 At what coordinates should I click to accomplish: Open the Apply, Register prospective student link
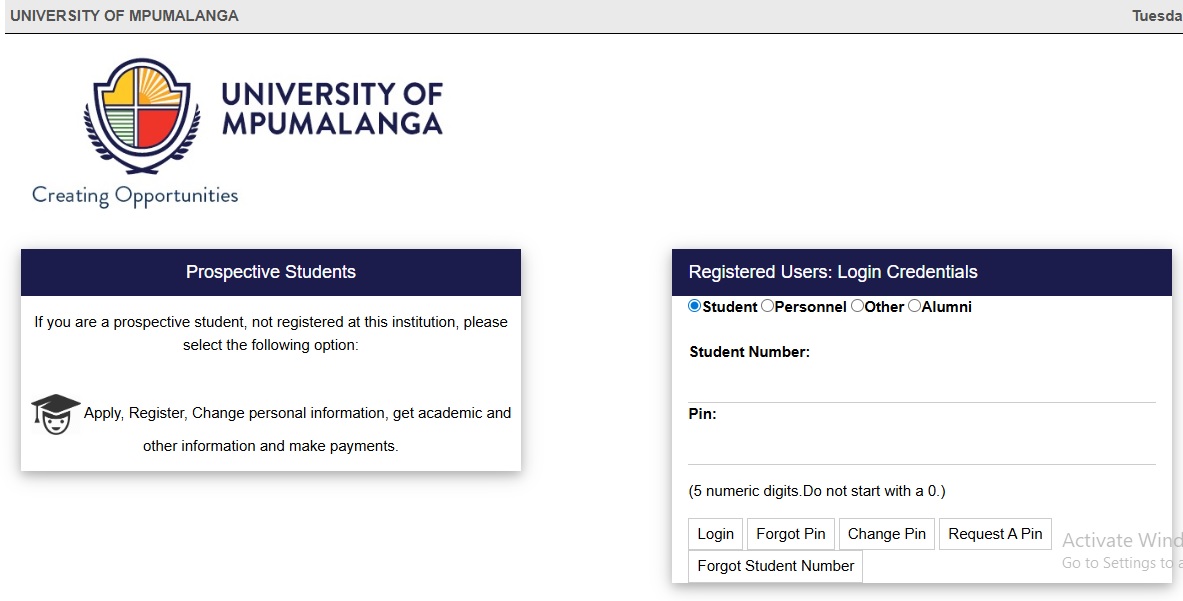(297, 413)
